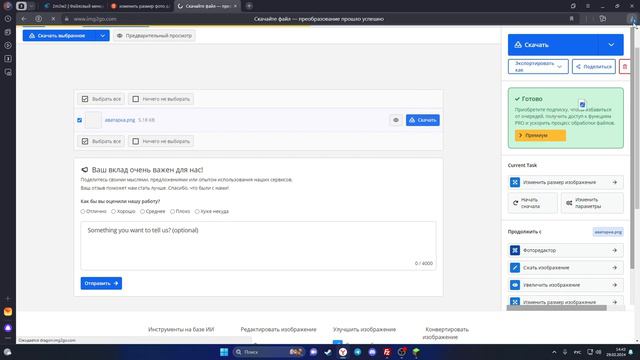Open Steam from the taskbar
640x360 pixels.
pyautogui.click(x=328, y=352)
